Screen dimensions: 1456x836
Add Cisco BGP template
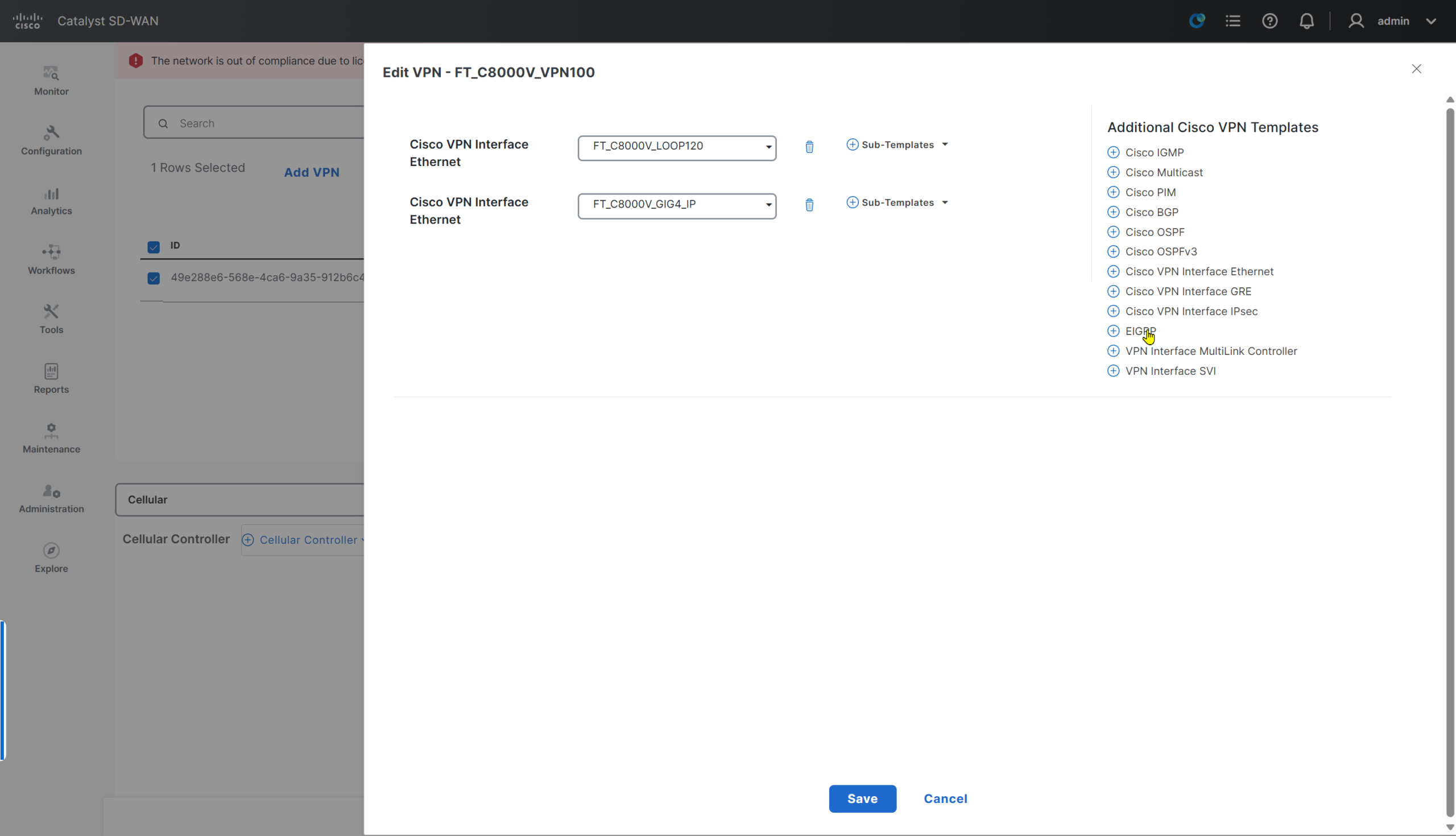tap(1143, 212)
